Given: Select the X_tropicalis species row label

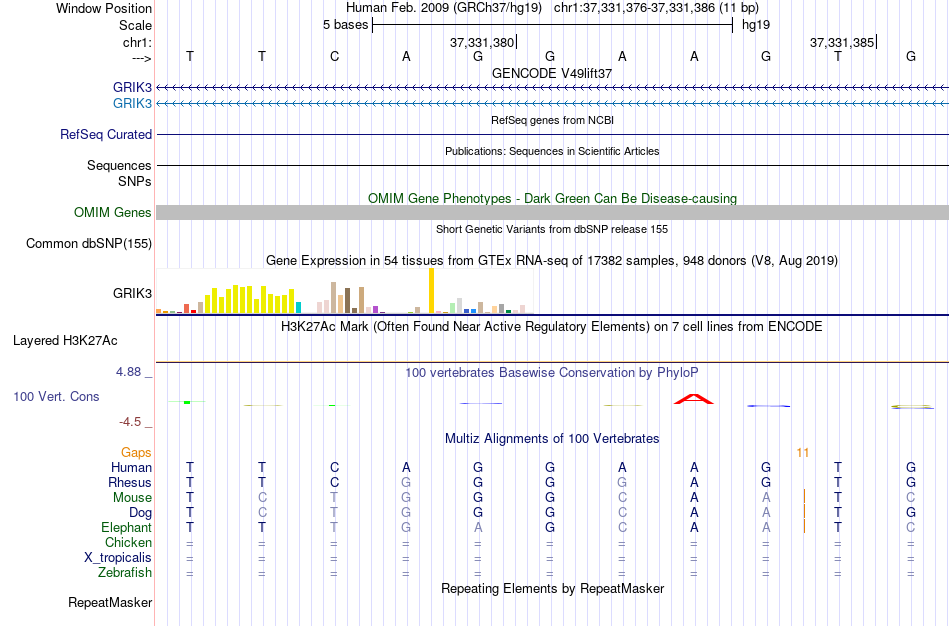Looking at the screenshot, I should click(118, 558).
